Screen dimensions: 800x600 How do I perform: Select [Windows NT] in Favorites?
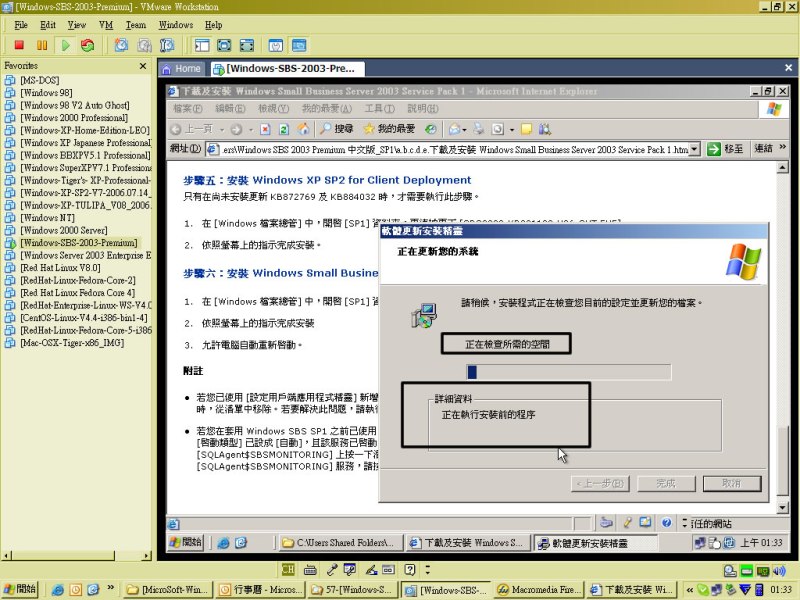[x=47, y=218]
